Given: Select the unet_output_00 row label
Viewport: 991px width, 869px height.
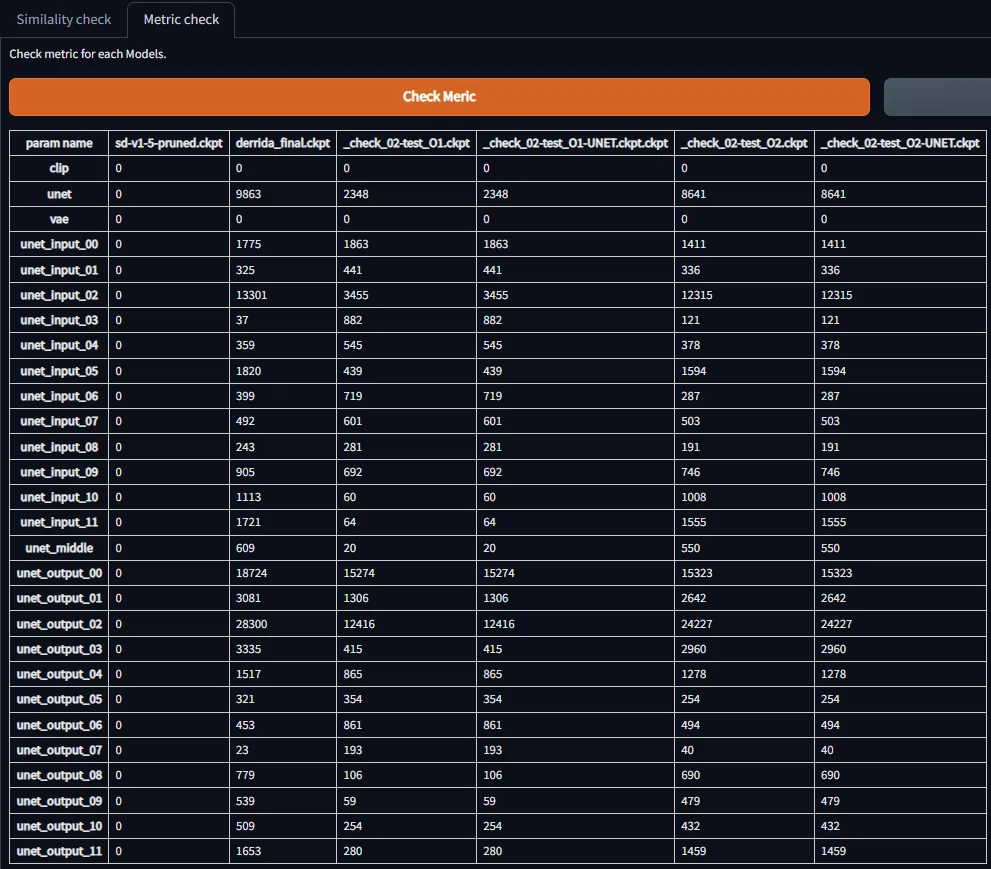Looking at the screenshot, I should (59, 573).
